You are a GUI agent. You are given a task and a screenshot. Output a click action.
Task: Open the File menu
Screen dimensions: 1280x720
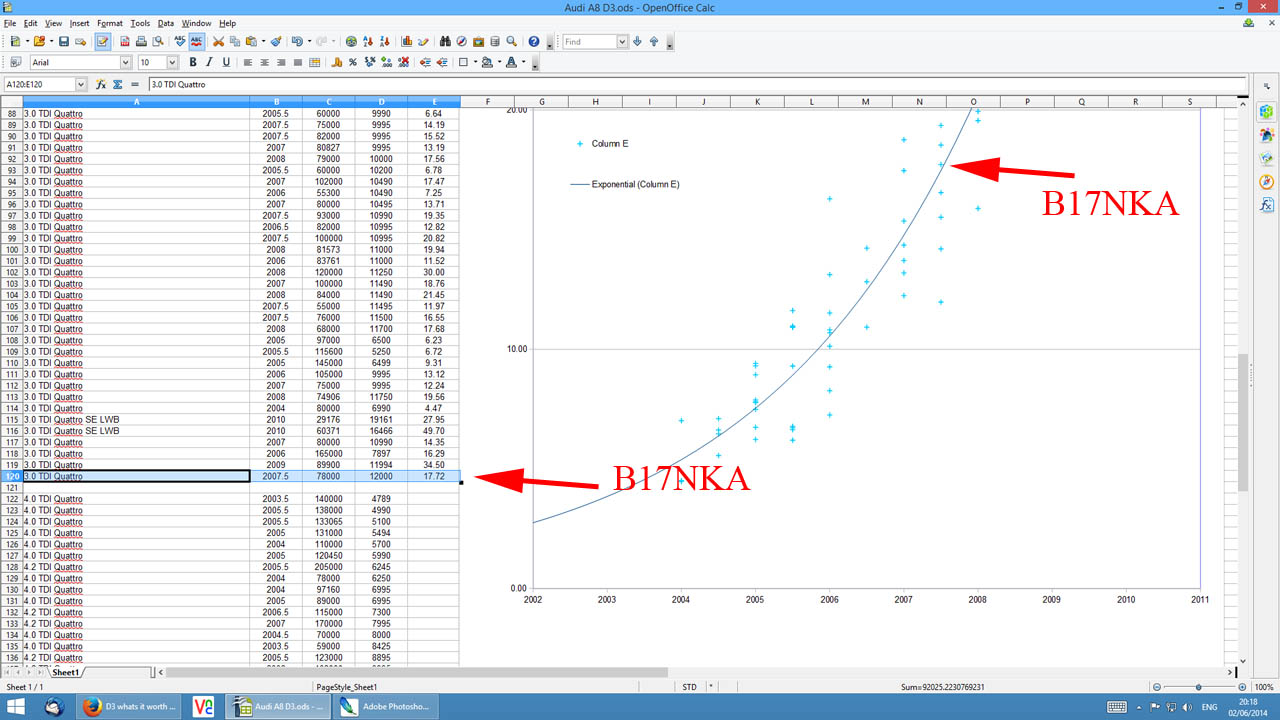pos(10,23)
